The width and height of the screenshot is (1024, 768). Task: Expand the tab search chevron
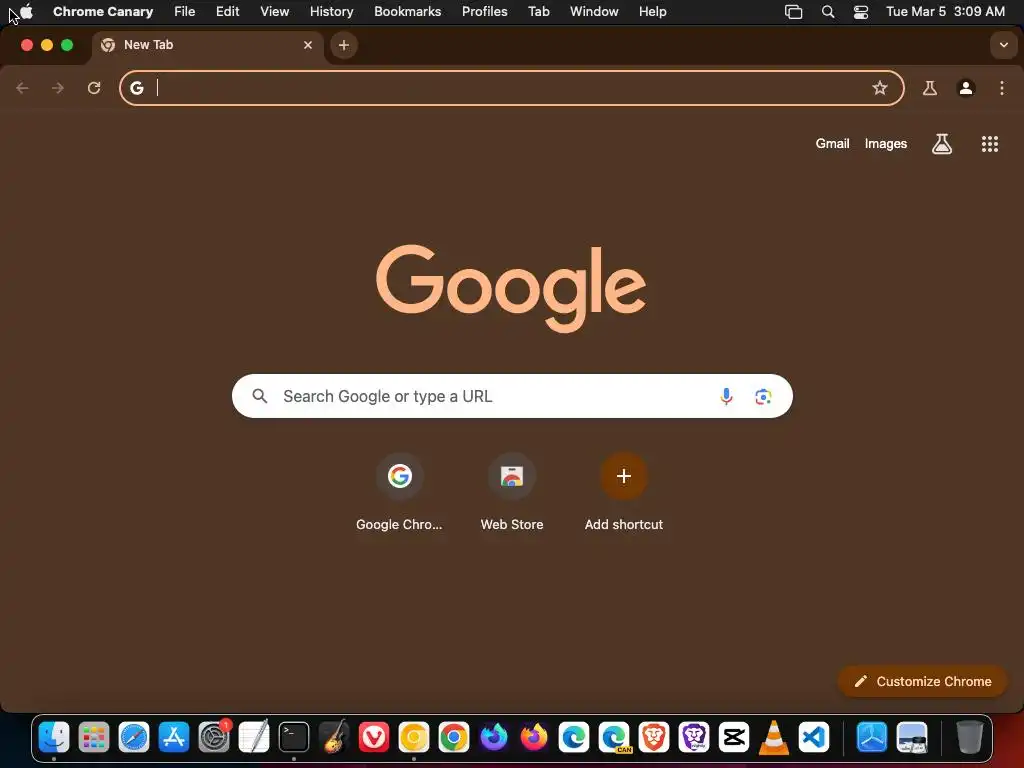coord(1003,45)
